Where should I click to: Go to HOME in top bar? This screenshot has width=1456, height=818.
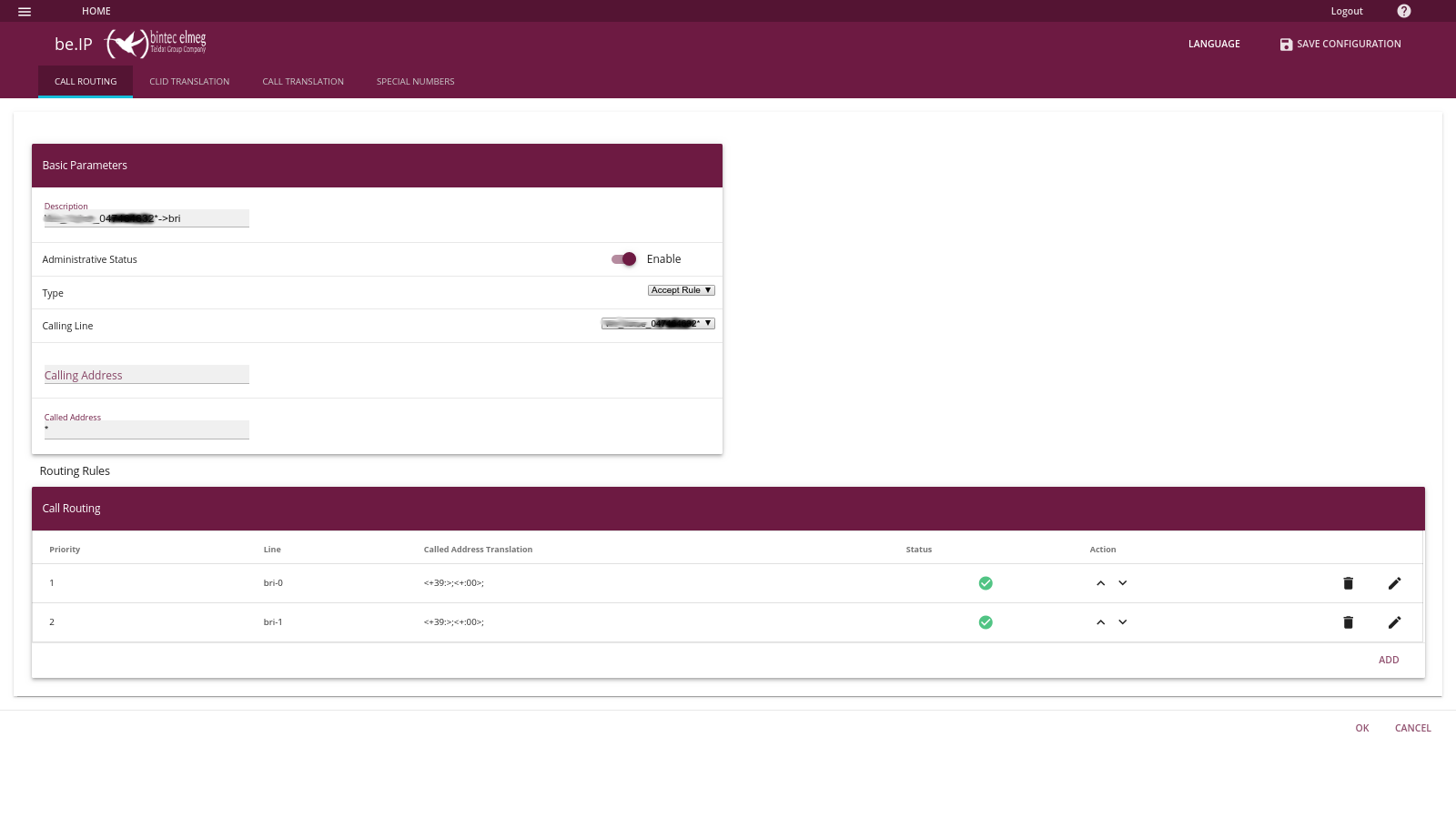tap(96, 11)
